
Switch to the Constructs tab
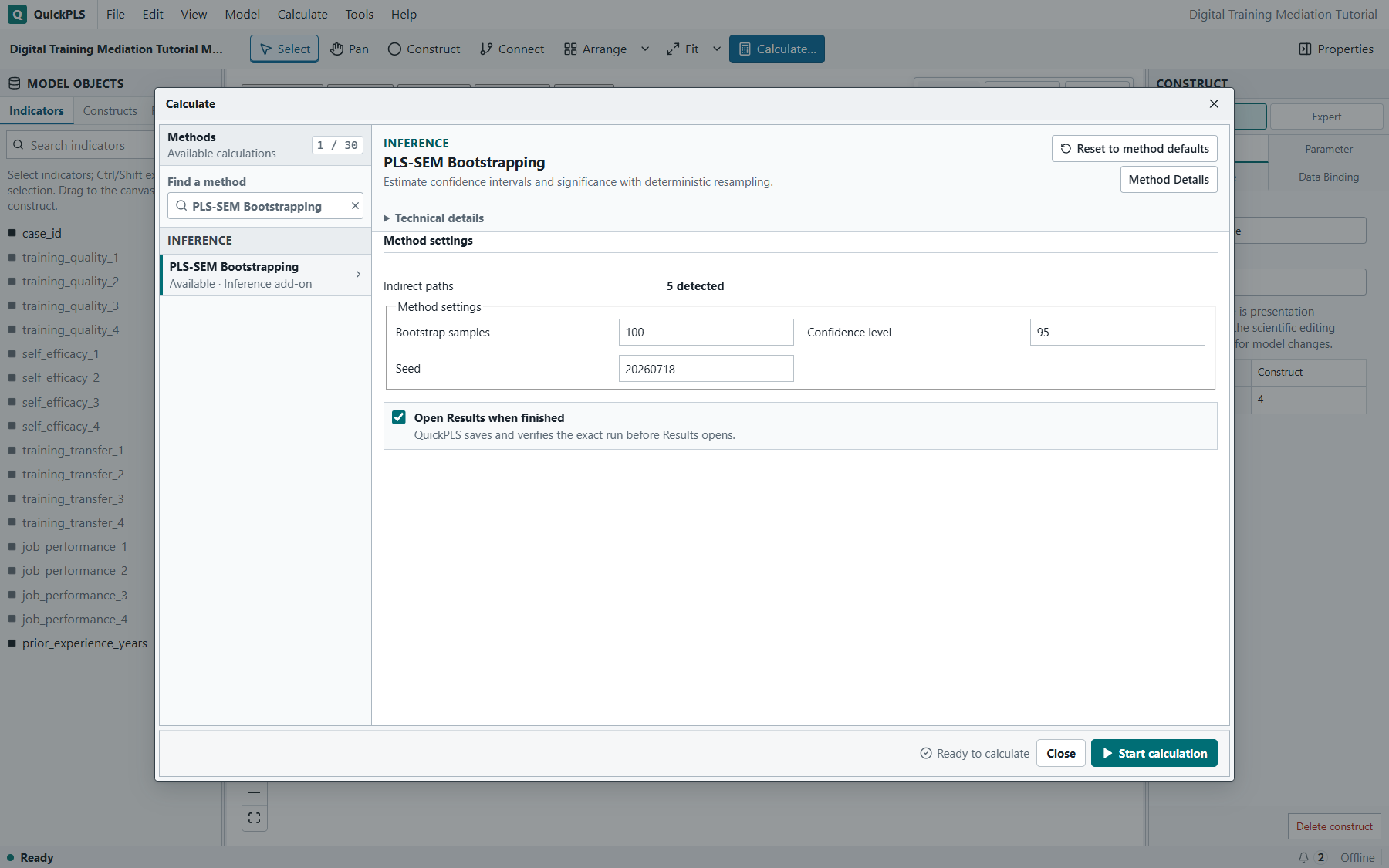pyautogui.click(x=110, y=110)
